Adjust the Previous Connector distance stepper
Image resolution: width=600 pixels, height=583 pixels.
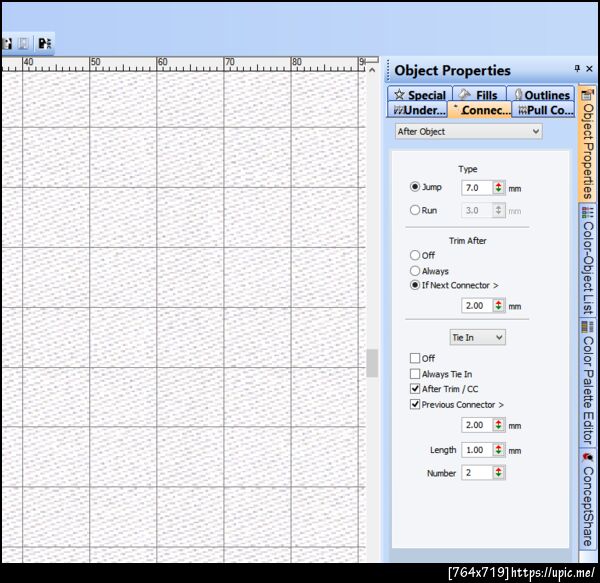499,425
